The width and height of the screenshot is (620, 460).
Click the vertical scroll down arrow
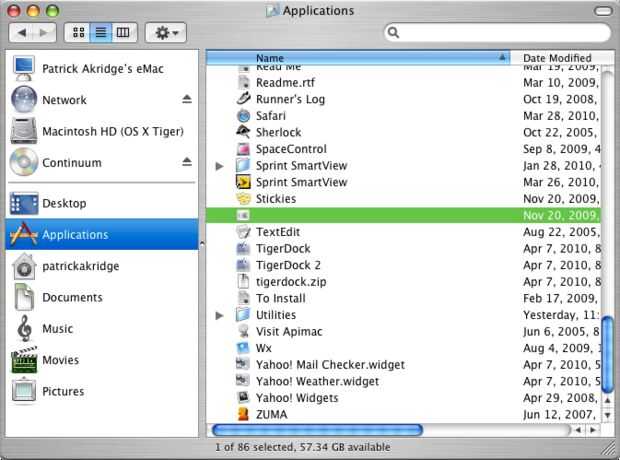tap(608, 415)
